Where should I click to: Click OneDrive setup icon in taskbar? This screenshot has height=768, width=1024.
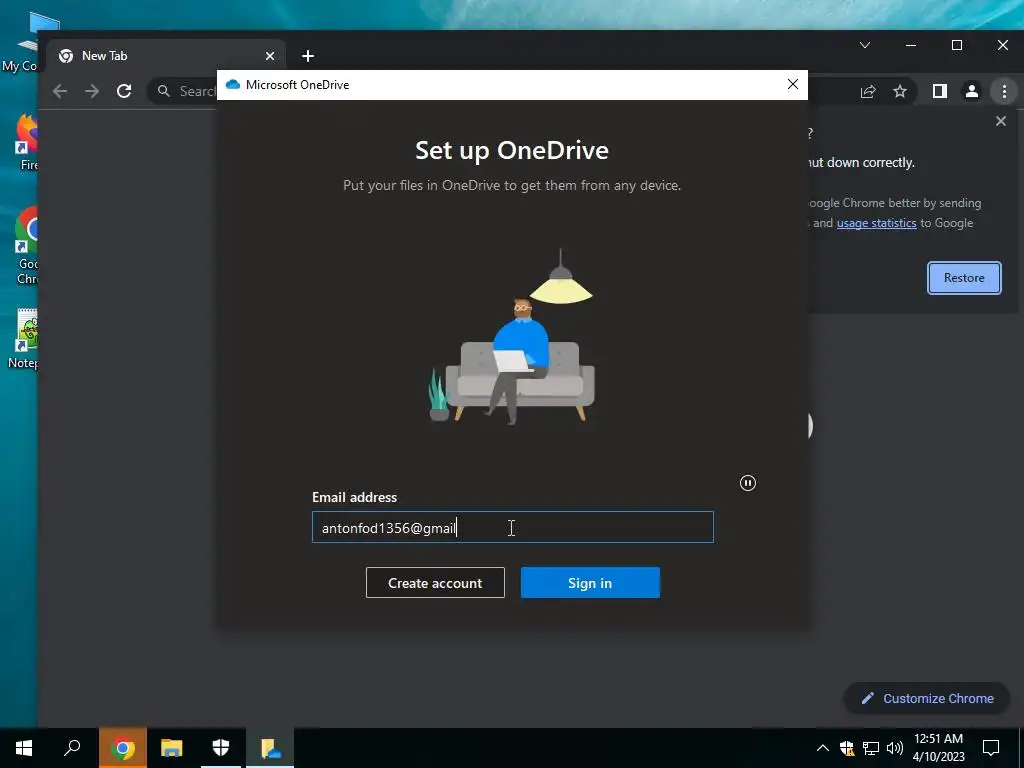(x=270, y=748)
